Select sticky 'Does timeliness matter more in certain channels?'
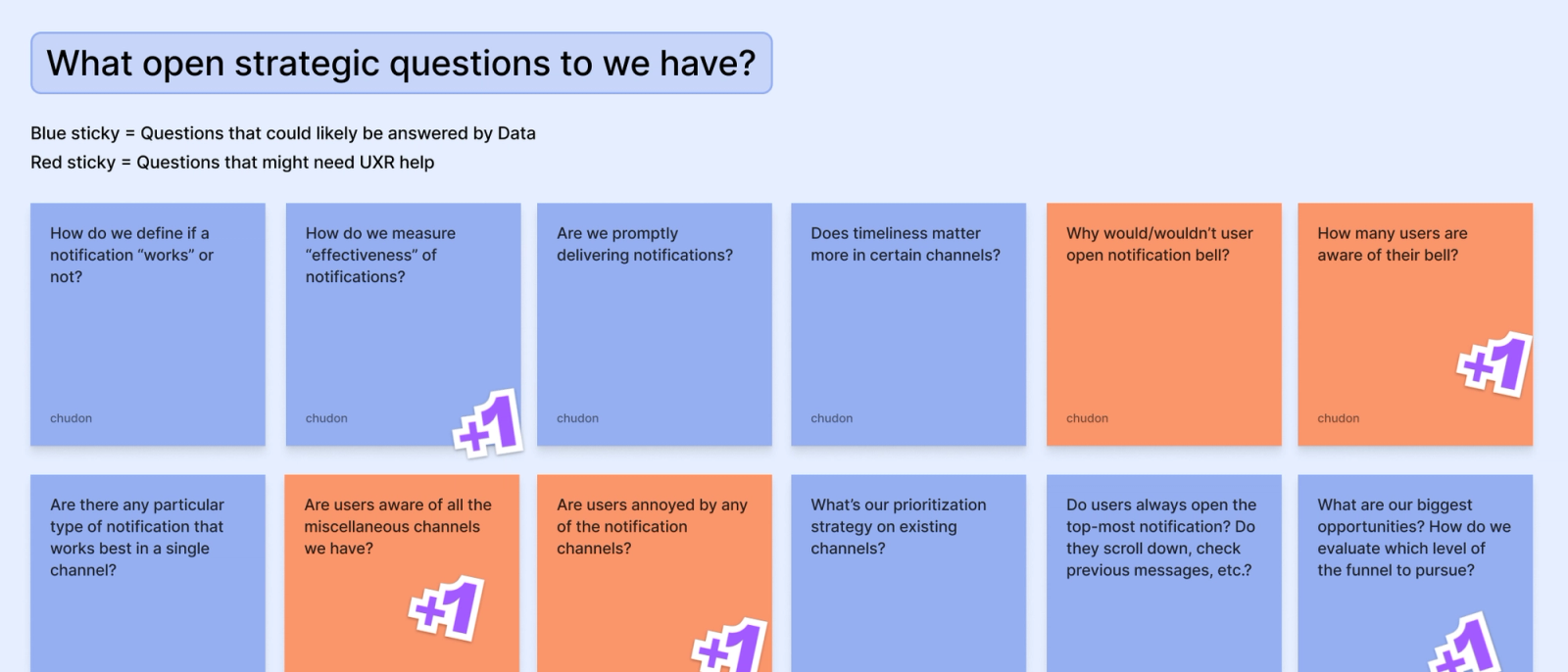The height and width of the screenshot is (672, 1568). [908, 324]
